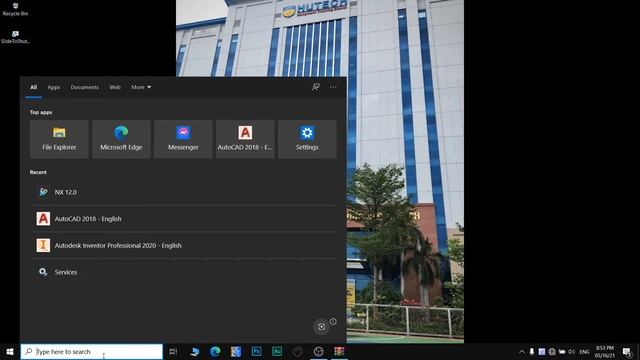Click the network globe tray icon

coord(552,352)
